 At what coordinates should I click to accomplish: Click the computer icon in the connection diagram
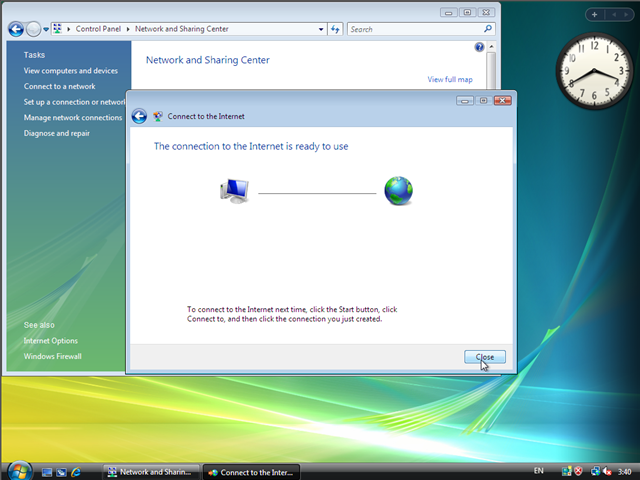(x=234, y=191)
